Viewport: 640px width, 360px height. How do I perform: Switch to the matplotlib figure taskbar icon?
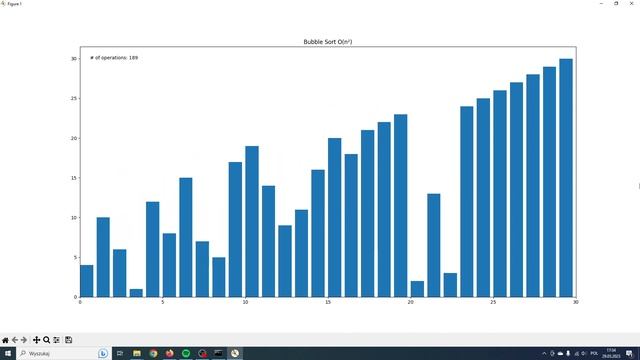(235, 353)
